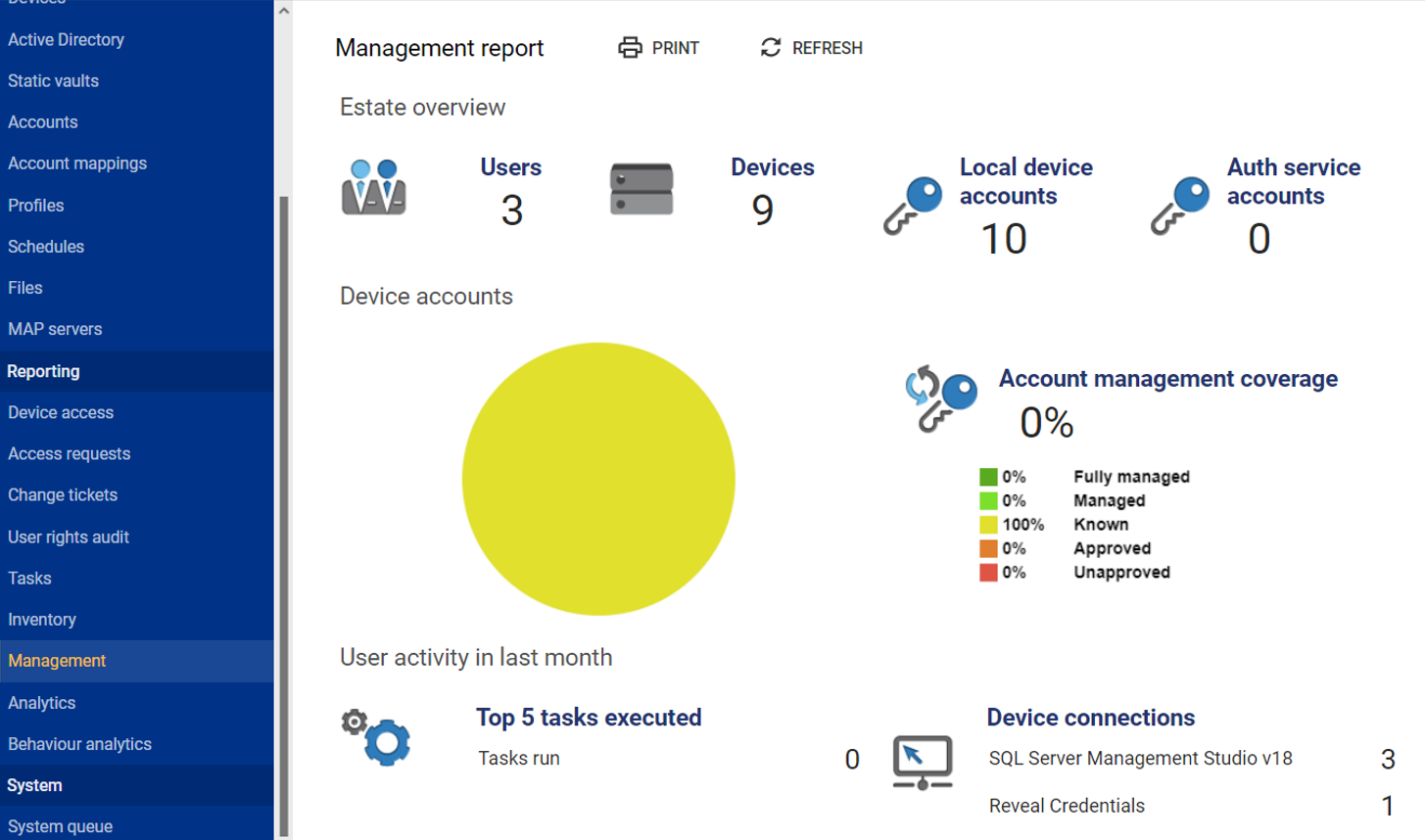Viewport: 1425px width, 840px height.
Task: Click the Account management coverage icon
Action: (x=941, y=396)
